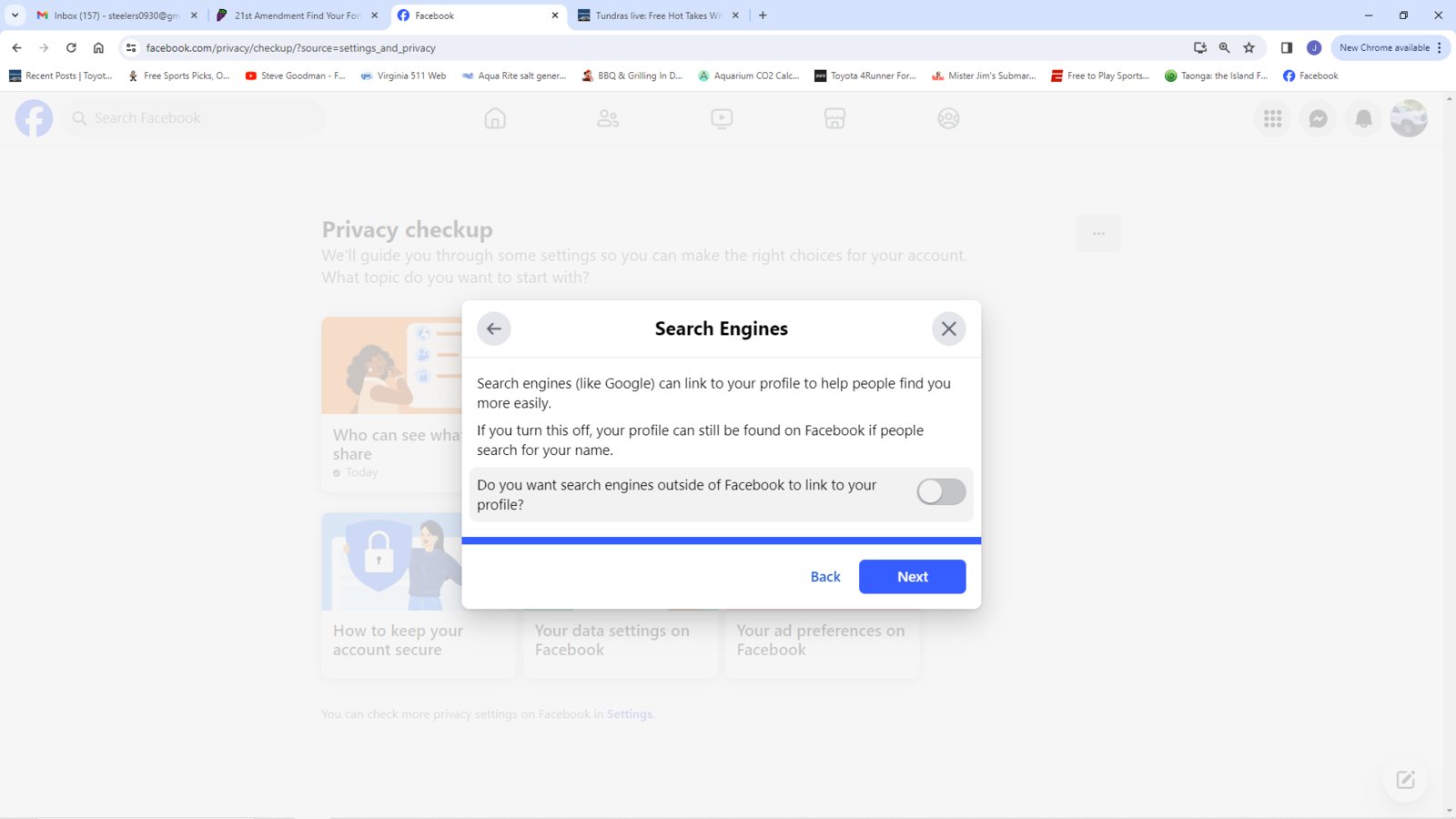The height and width of the screenshot is (819, 1456).
Task: Open account profile picture menu
Action: (x=1409, y=118)
